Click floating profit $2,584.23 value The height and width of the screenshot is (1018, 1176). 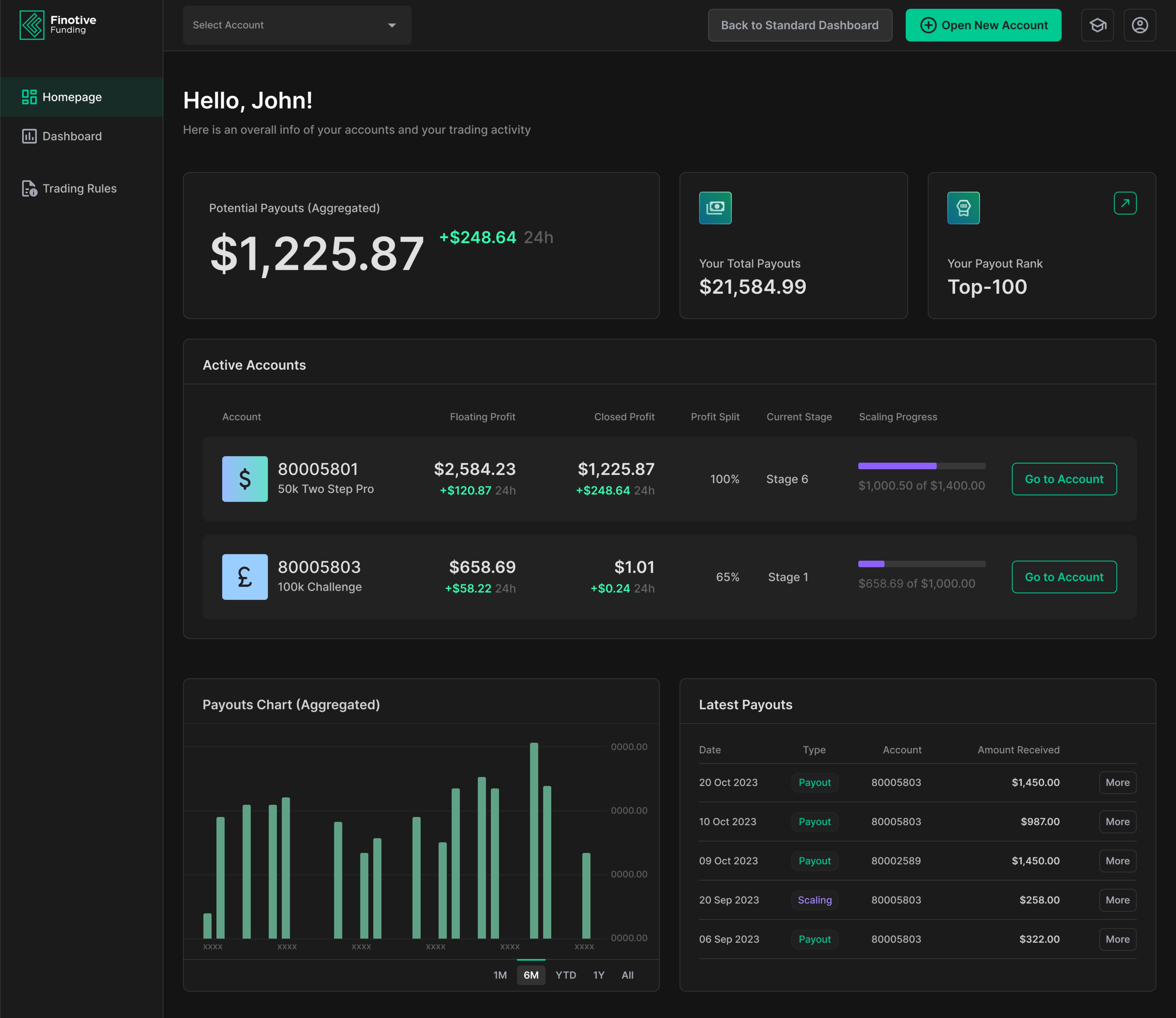pyautogui.click(x=475, y=469)
